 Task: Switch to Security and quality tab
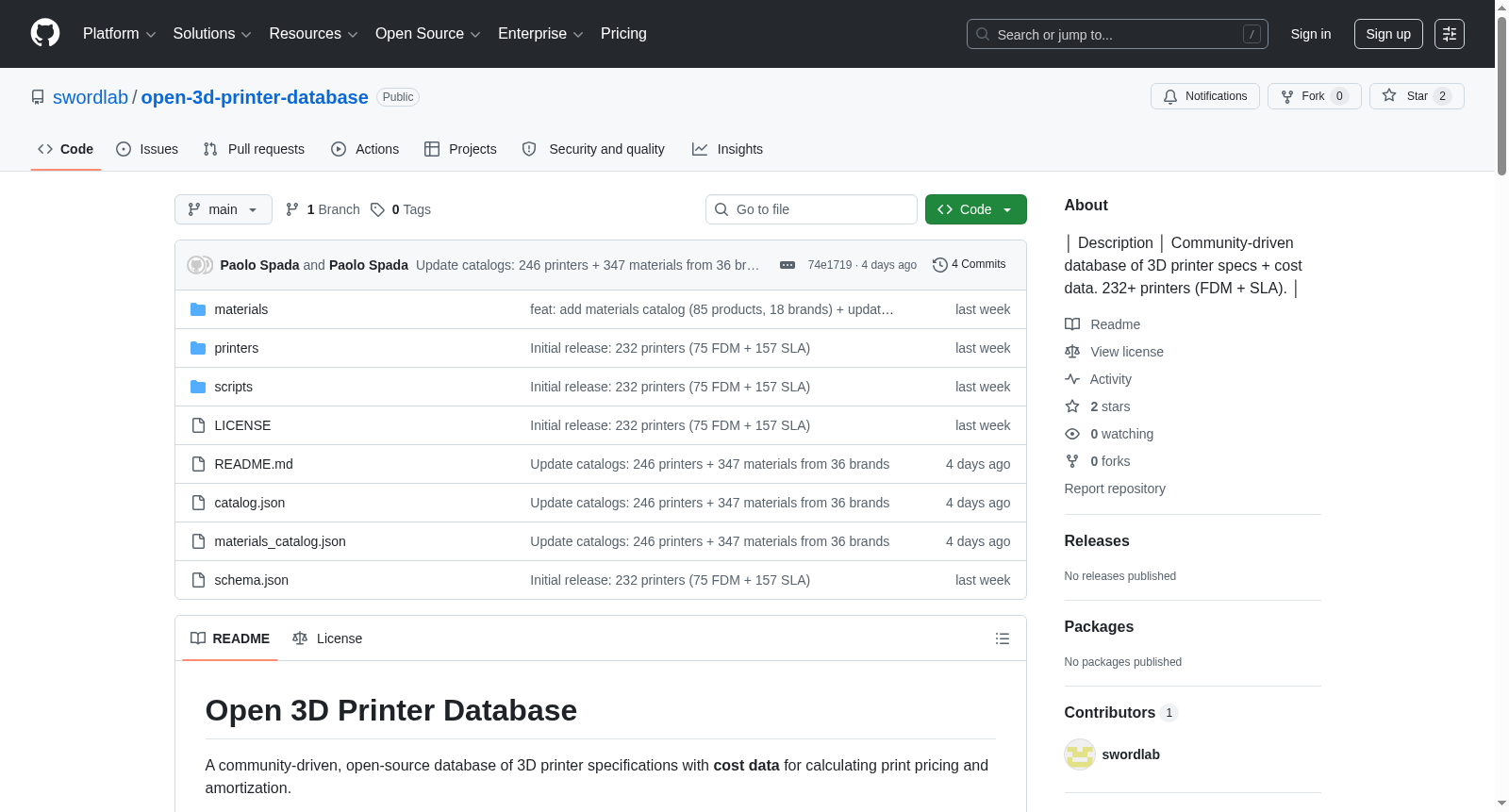593,149
